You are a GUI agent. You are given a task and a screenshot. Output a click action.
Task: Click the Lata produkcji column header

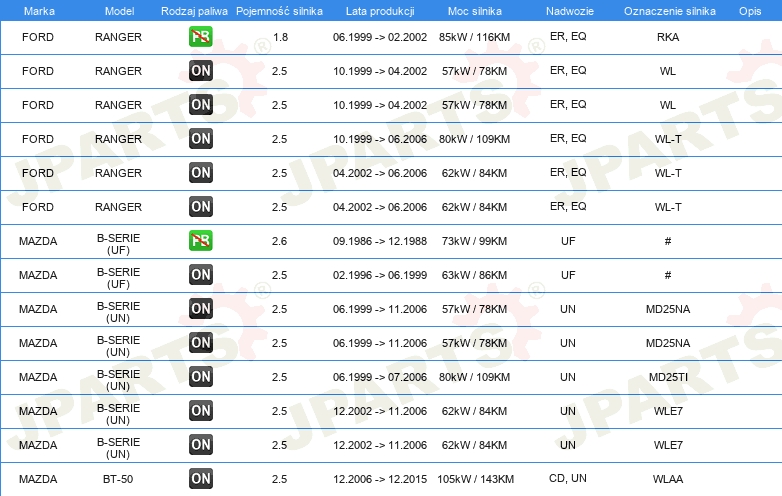pos(380,11)
